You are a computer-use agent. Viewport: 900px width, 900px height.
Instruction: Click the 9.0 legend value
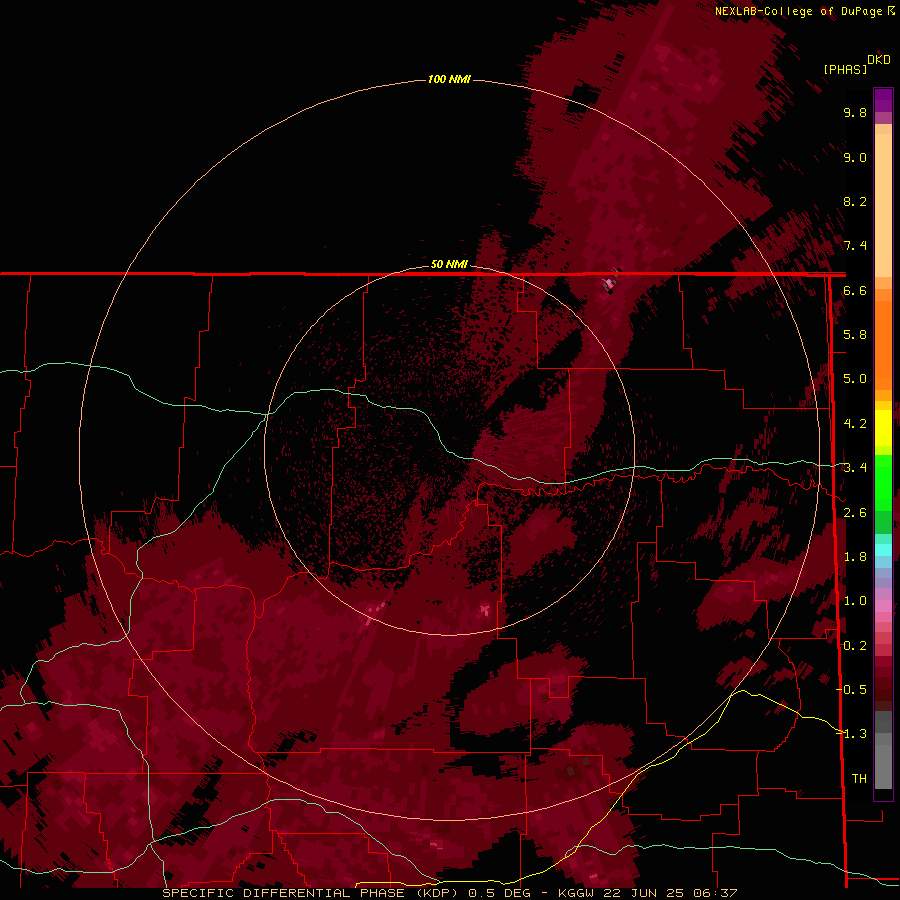tap(855, 157)
